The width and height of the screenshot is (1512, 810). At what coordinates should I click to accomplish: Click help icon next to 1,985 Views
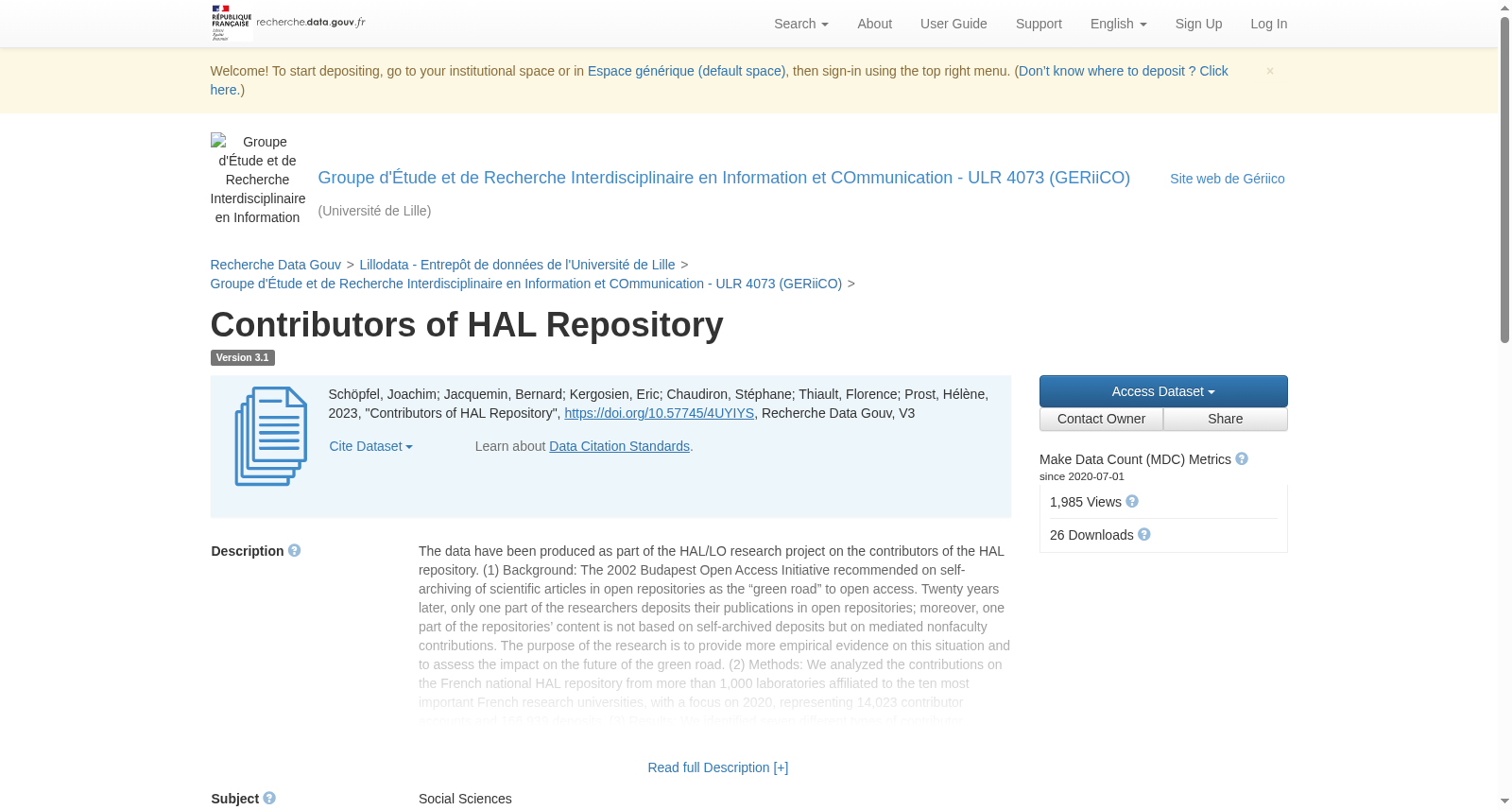(x=1132, y=501)
